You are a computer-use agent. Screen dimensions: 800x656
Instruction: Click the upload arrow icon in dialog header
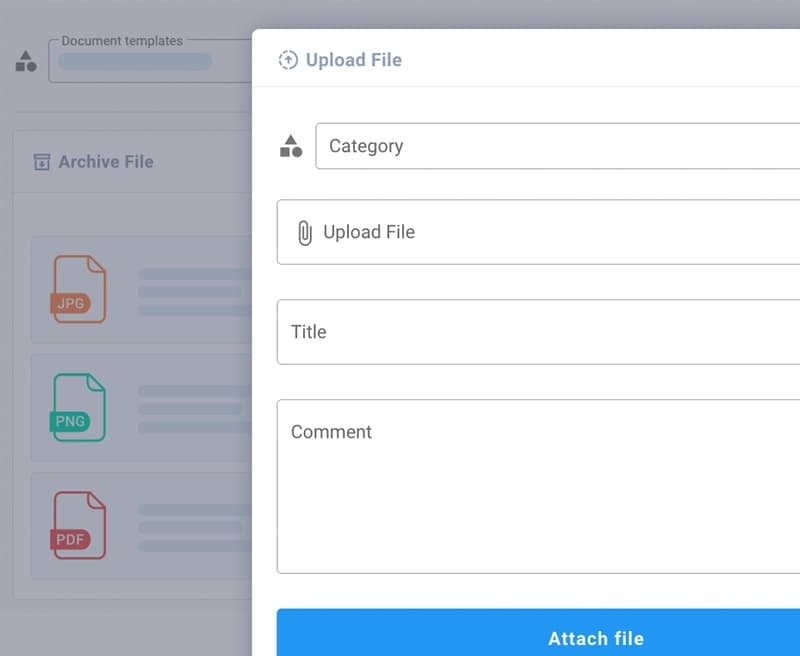click(288, 60)
